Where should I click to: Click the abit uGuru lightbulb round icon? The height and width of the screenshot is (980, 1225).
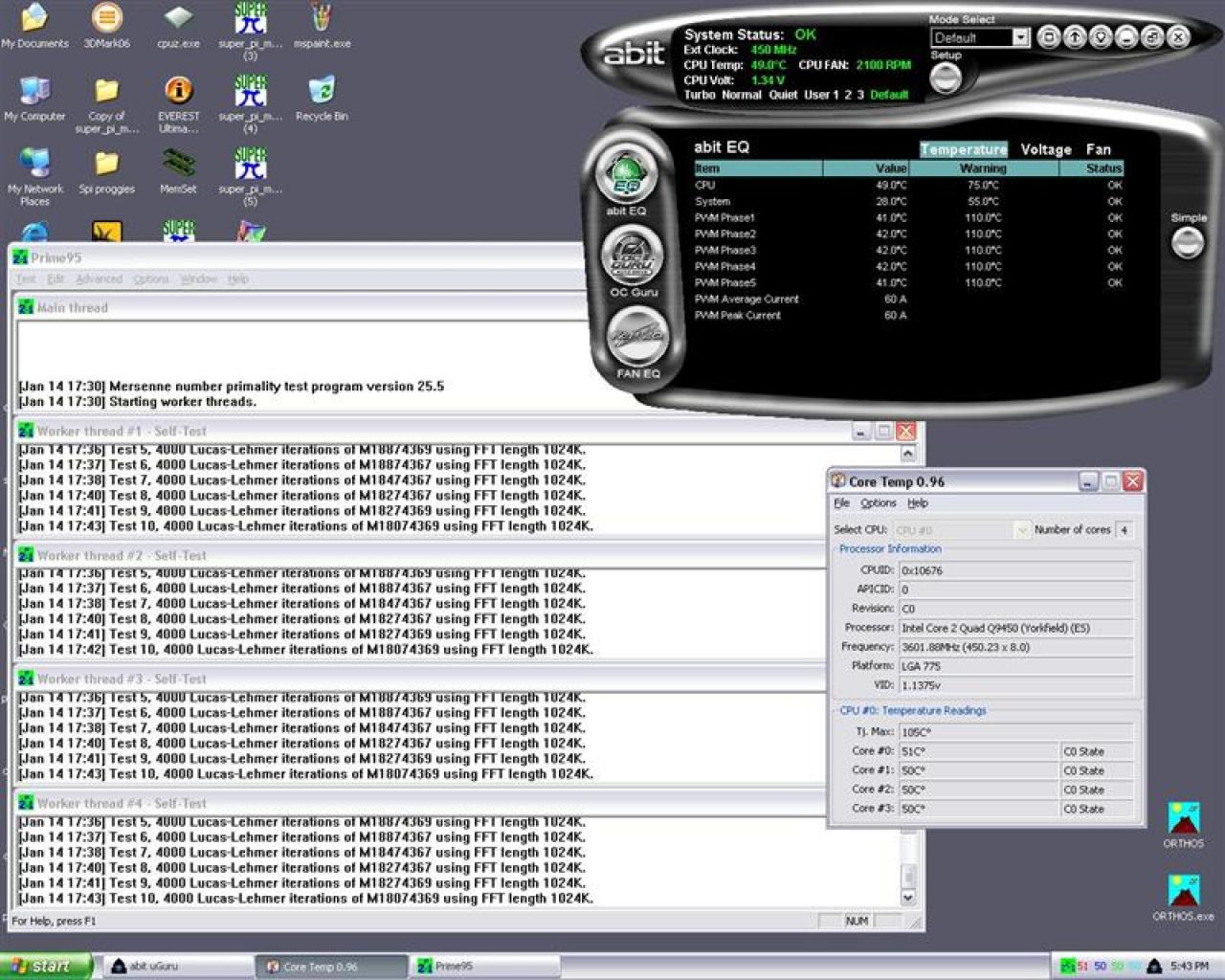click(x=1101, y=37)
